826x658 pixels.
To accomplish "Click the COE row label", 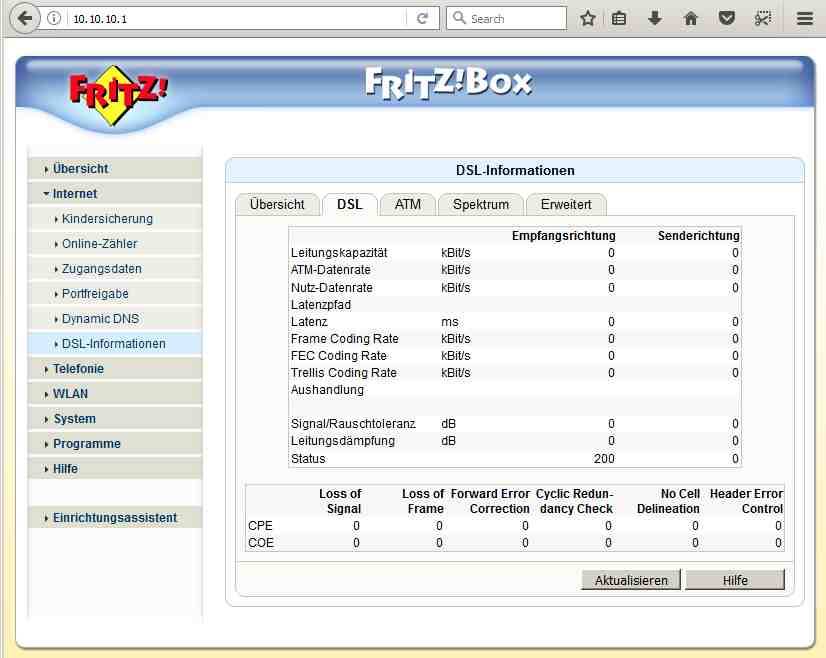I will click(261, 543).
